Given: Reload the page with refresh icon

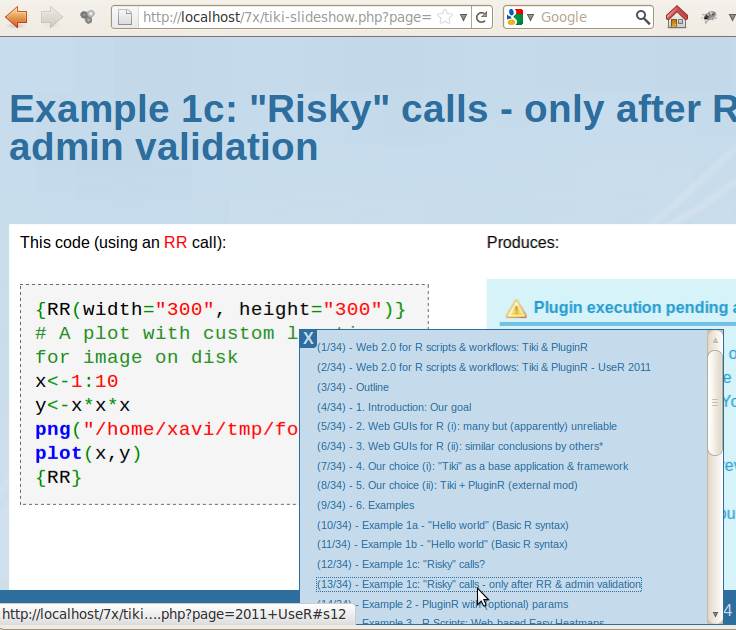Looking at the screenshot, I should [481, 17].
